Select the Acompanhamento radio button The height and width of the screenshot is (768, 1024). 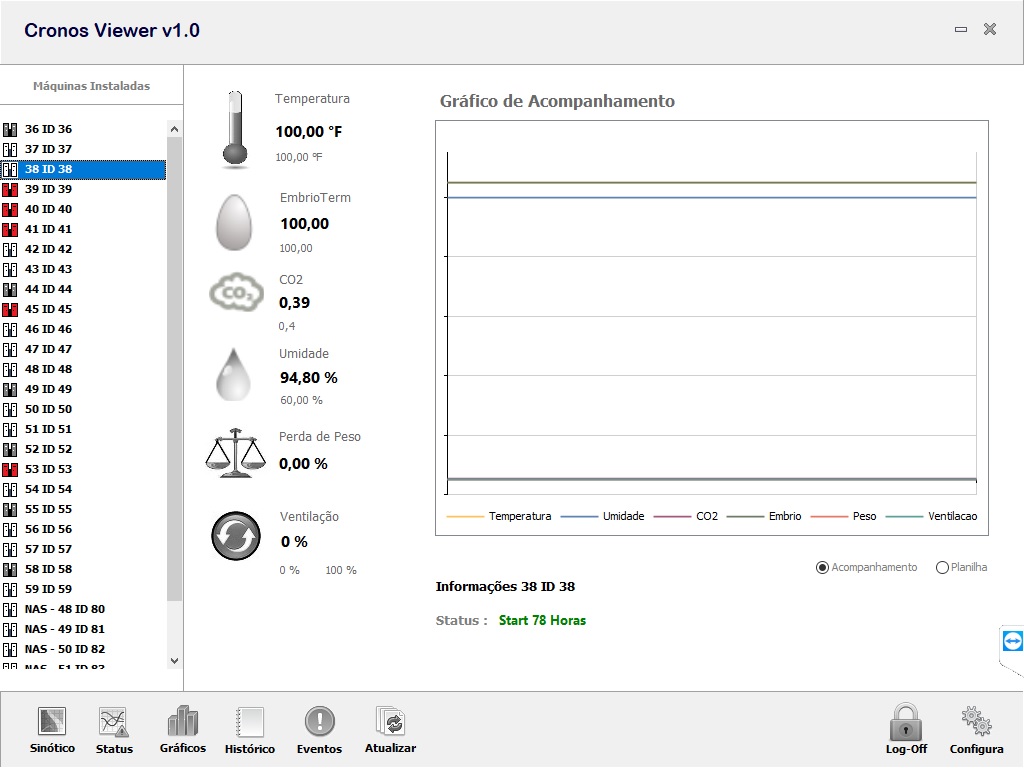[823, 568]
